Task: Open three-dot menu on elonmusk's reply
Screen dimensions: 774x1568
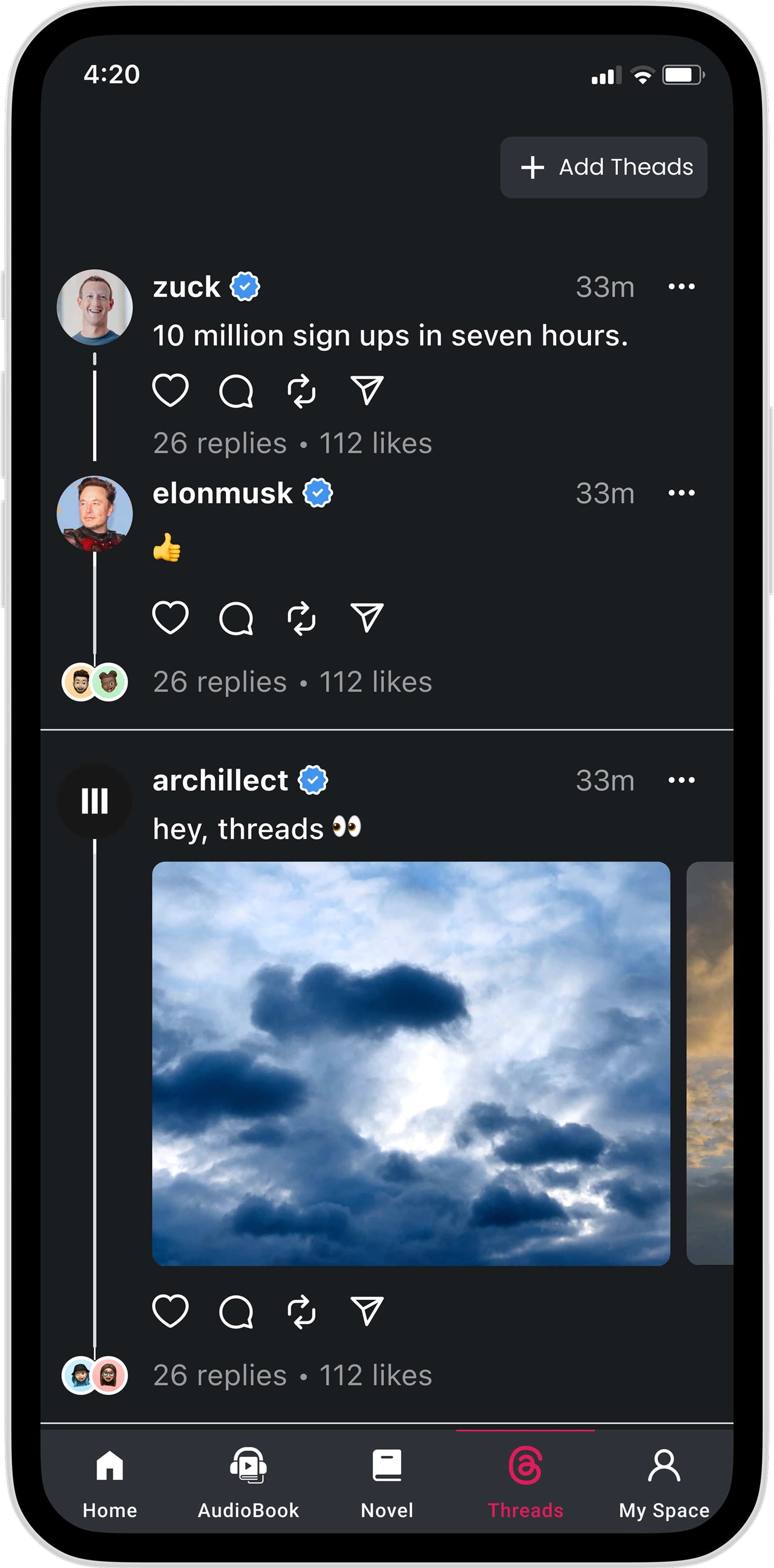Action: [x=681, y=493]
